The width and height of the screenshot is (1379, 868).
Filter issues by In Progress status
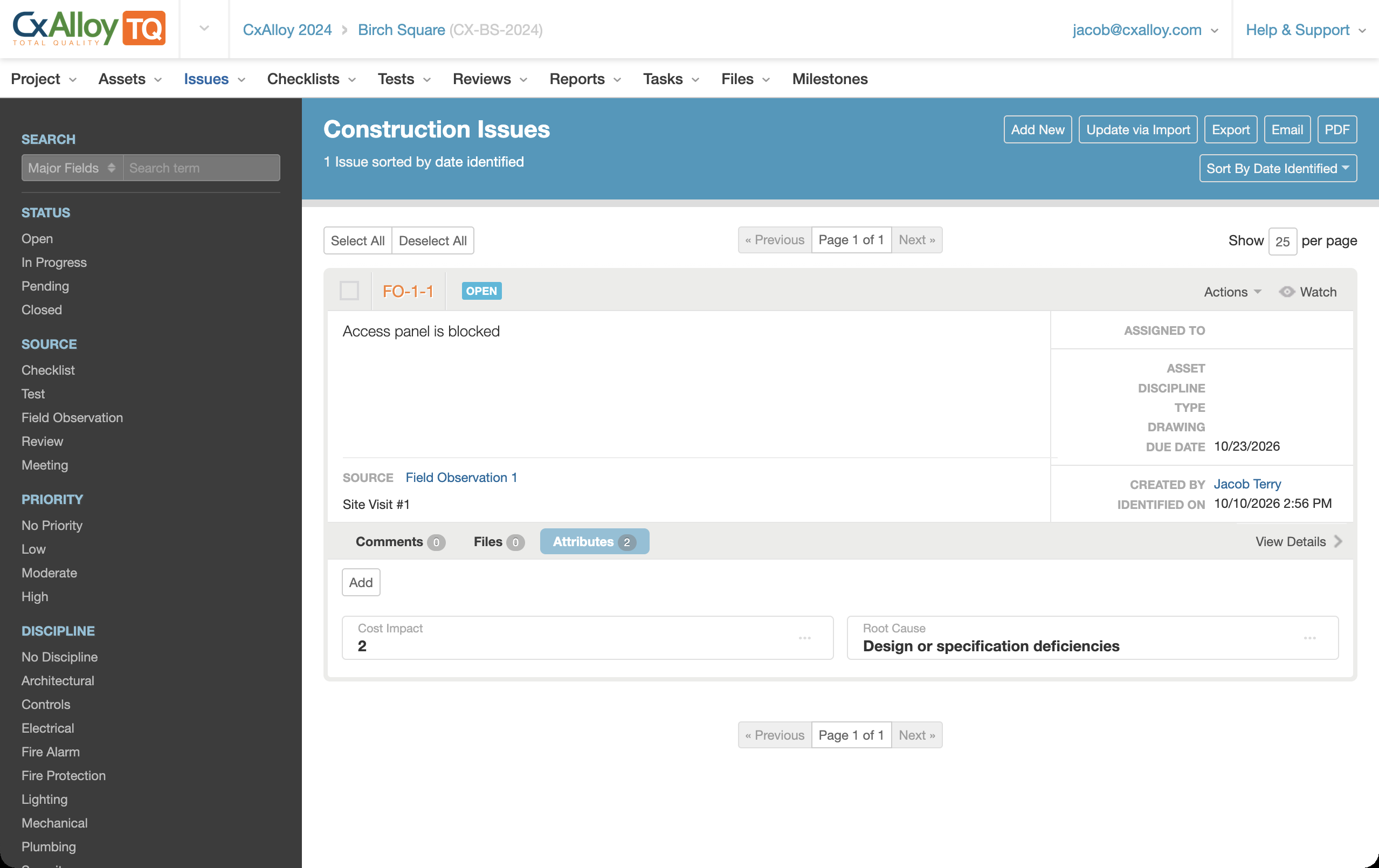point(54,262)
